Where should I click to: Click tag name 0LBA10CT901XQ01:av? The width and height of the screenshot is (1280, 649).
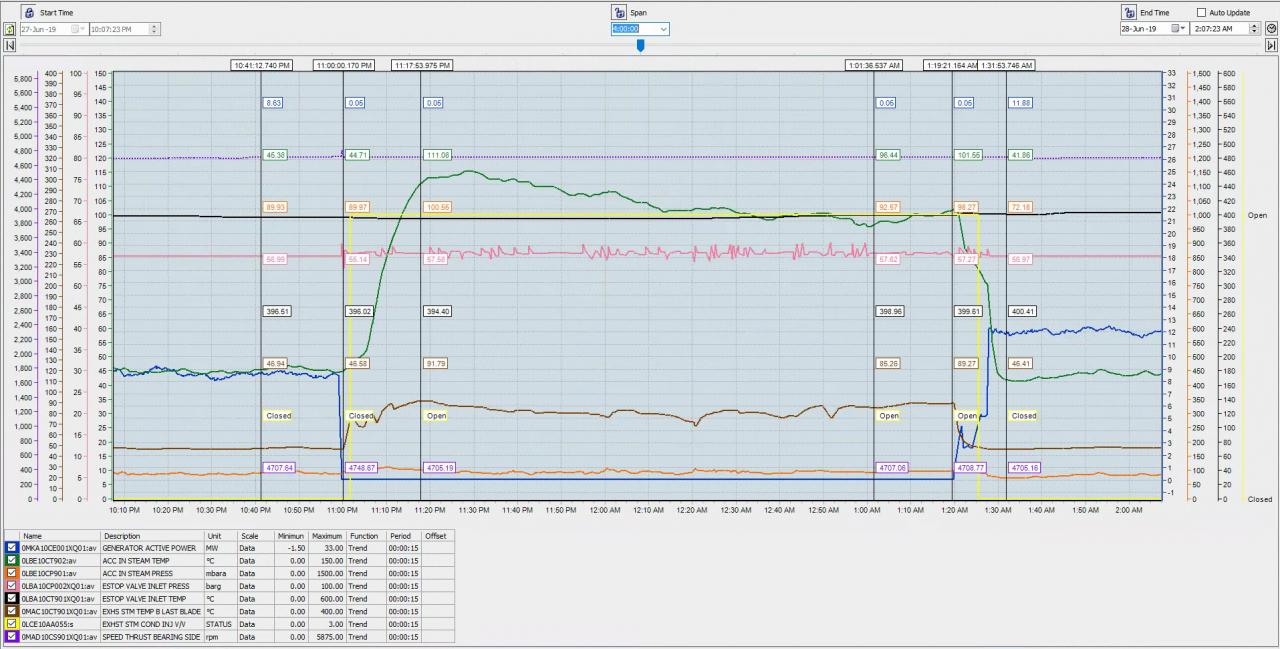(x=59, y=598)
